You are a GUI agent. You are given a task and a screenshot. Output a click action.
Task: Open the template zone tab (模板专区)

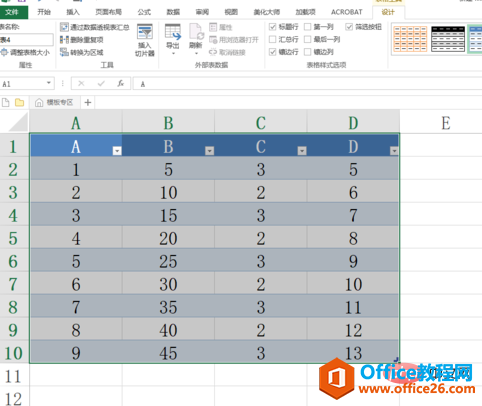coord(55,102)
